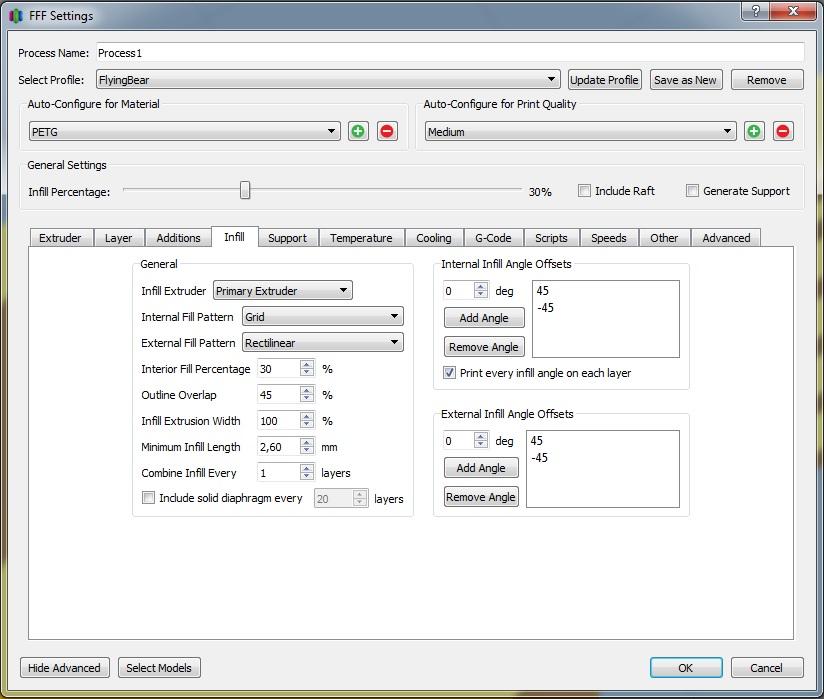
Task: Increase Interior Fill Percentage with up arrow
Action: click(x=307, y=364)
